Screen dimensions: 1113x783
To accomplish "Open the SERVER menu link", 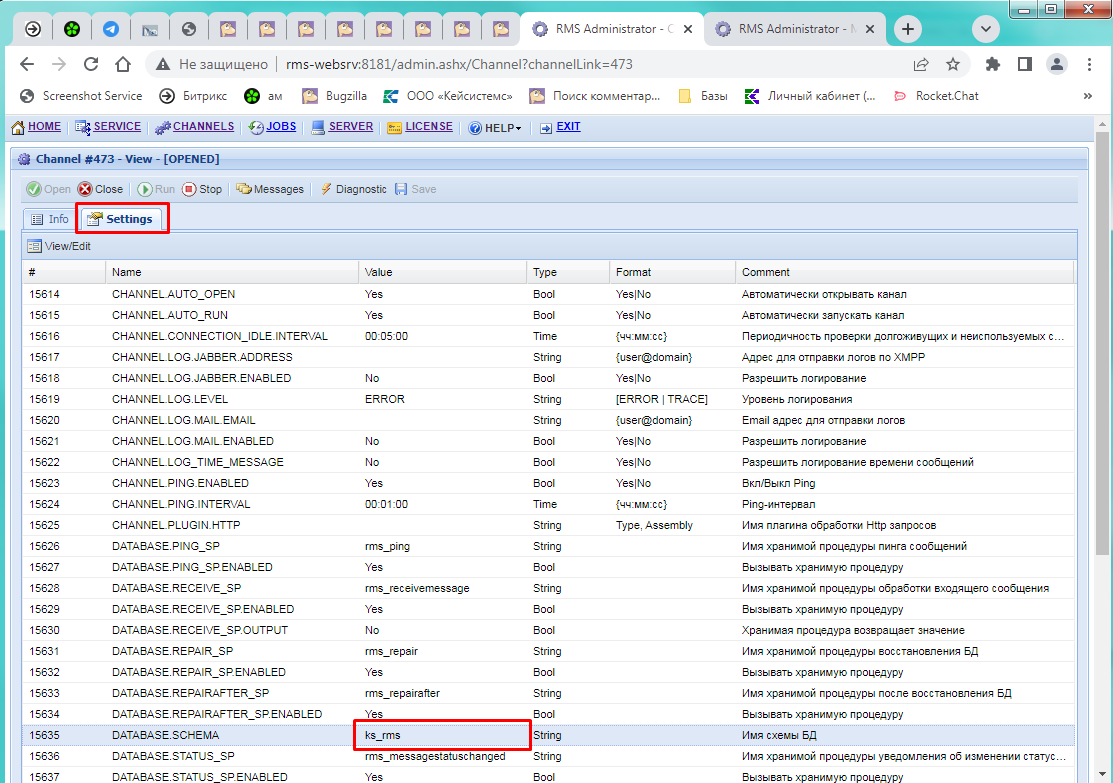I will [x=342, y=126].
